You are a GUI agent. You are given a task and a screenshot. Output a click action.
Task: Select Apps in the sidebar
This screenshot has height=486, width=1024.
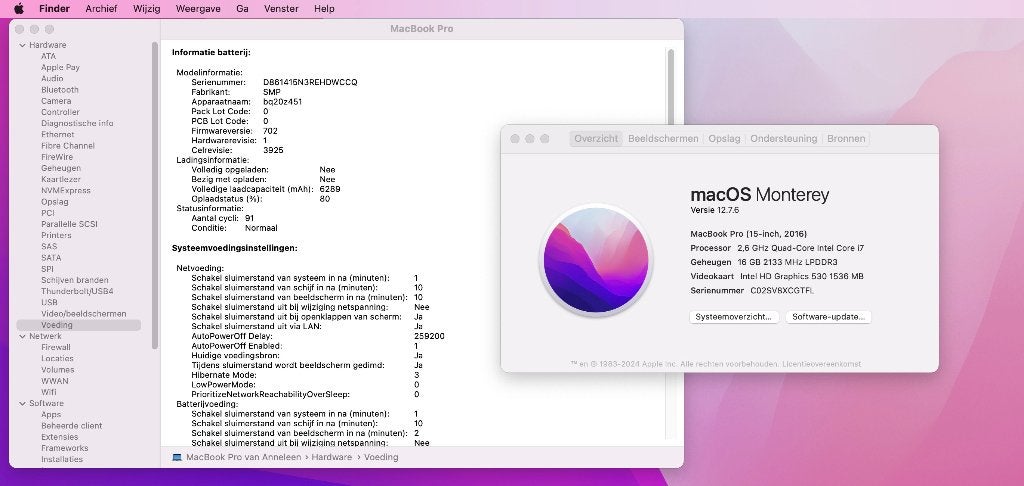[x=51, y=415]
